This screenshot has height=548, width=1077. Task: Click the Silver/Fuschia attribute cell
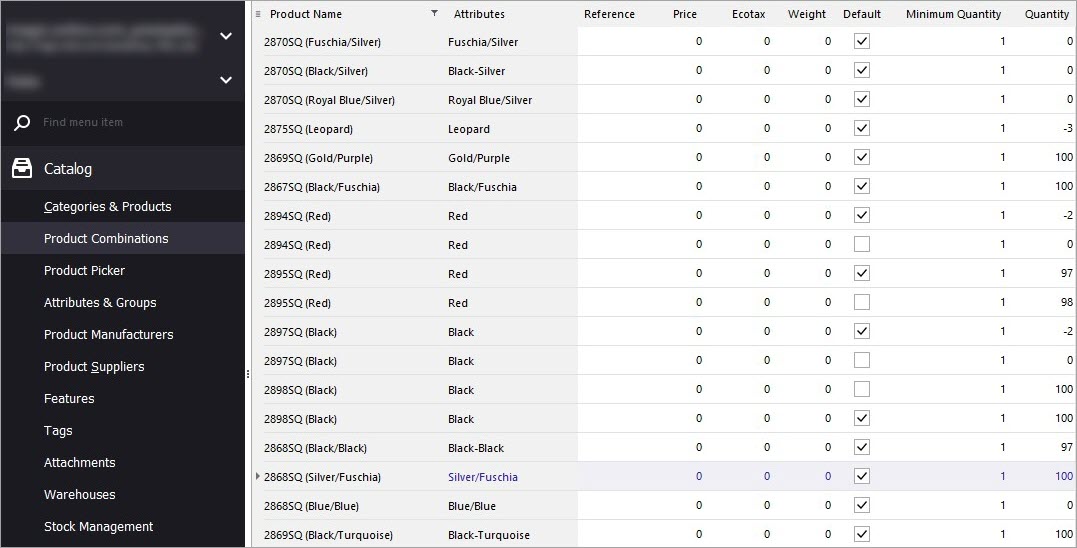click(x=483, y=477)
